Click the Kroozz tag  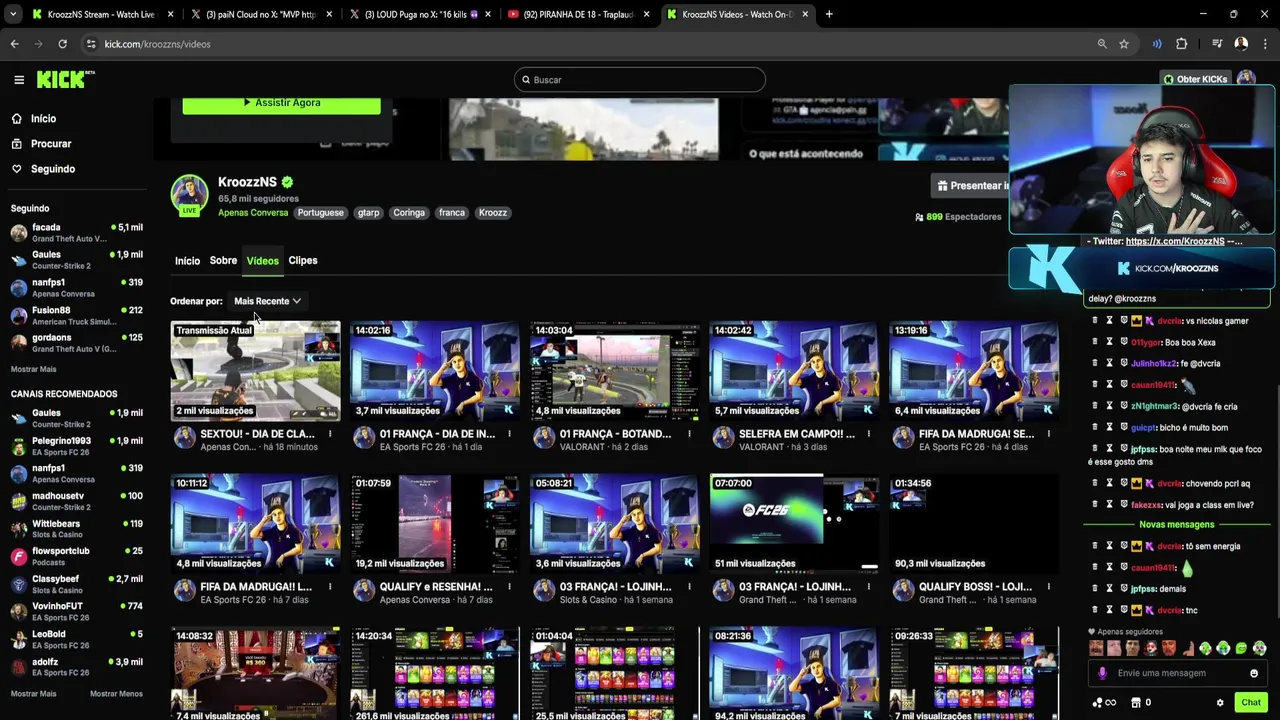coord(493,213)
